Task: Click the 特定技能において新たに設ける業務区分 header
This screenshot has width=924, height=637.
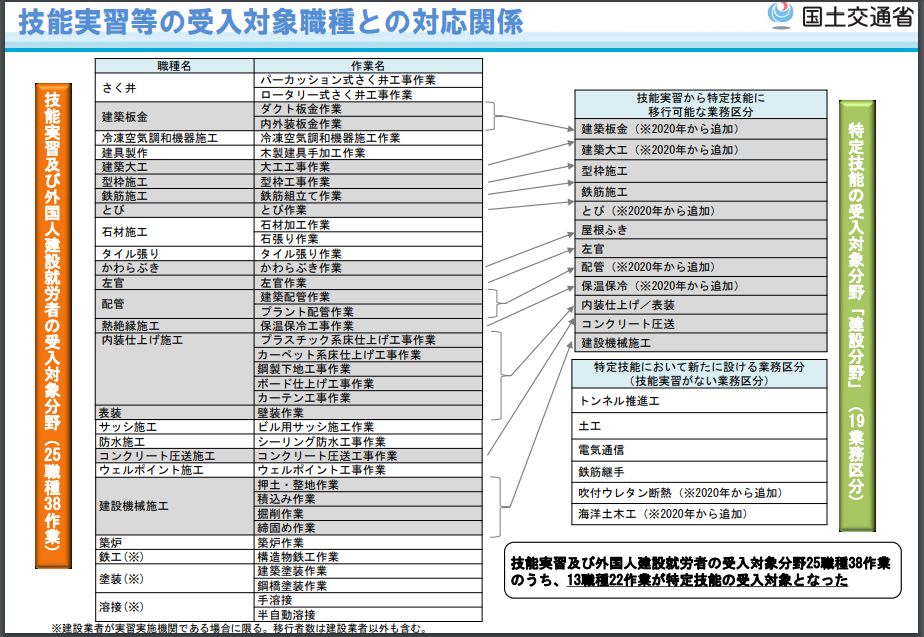Action: (699, 374)
